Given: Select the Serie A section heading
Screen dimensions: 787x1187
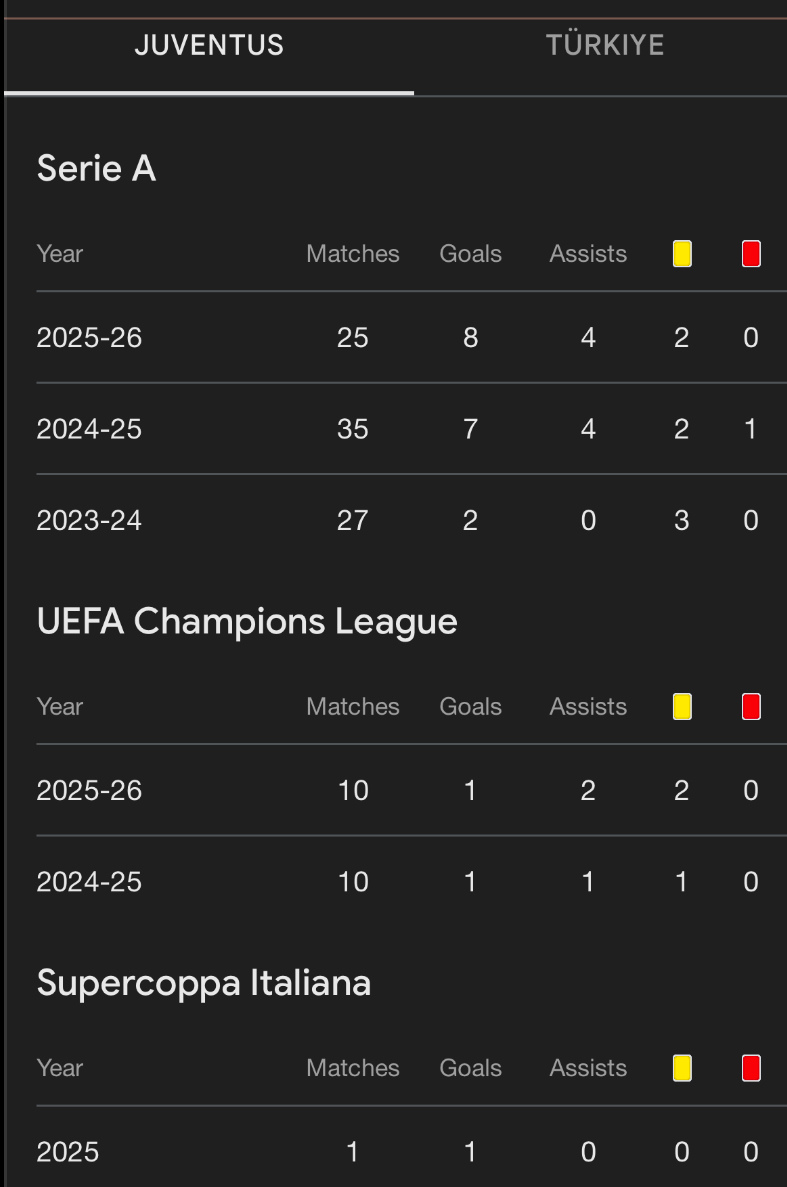Looking at the screenshot, I should click(96, 169).
